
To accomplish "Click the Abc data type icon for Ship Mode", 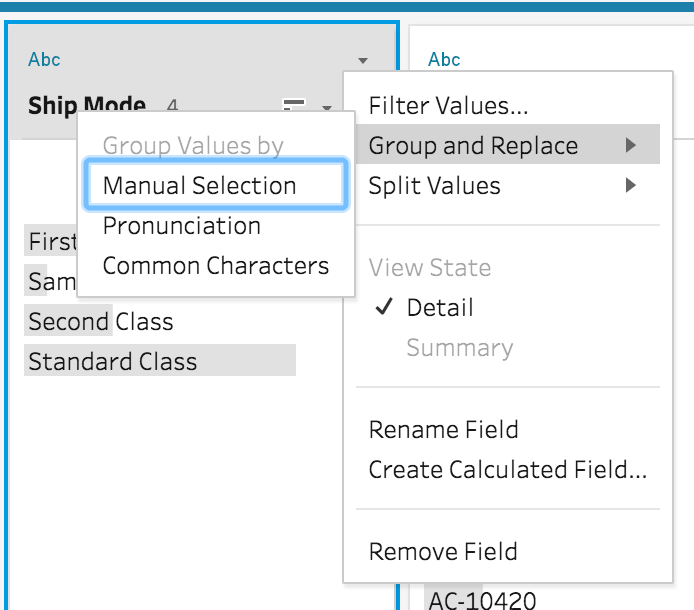I will point(44,60).
